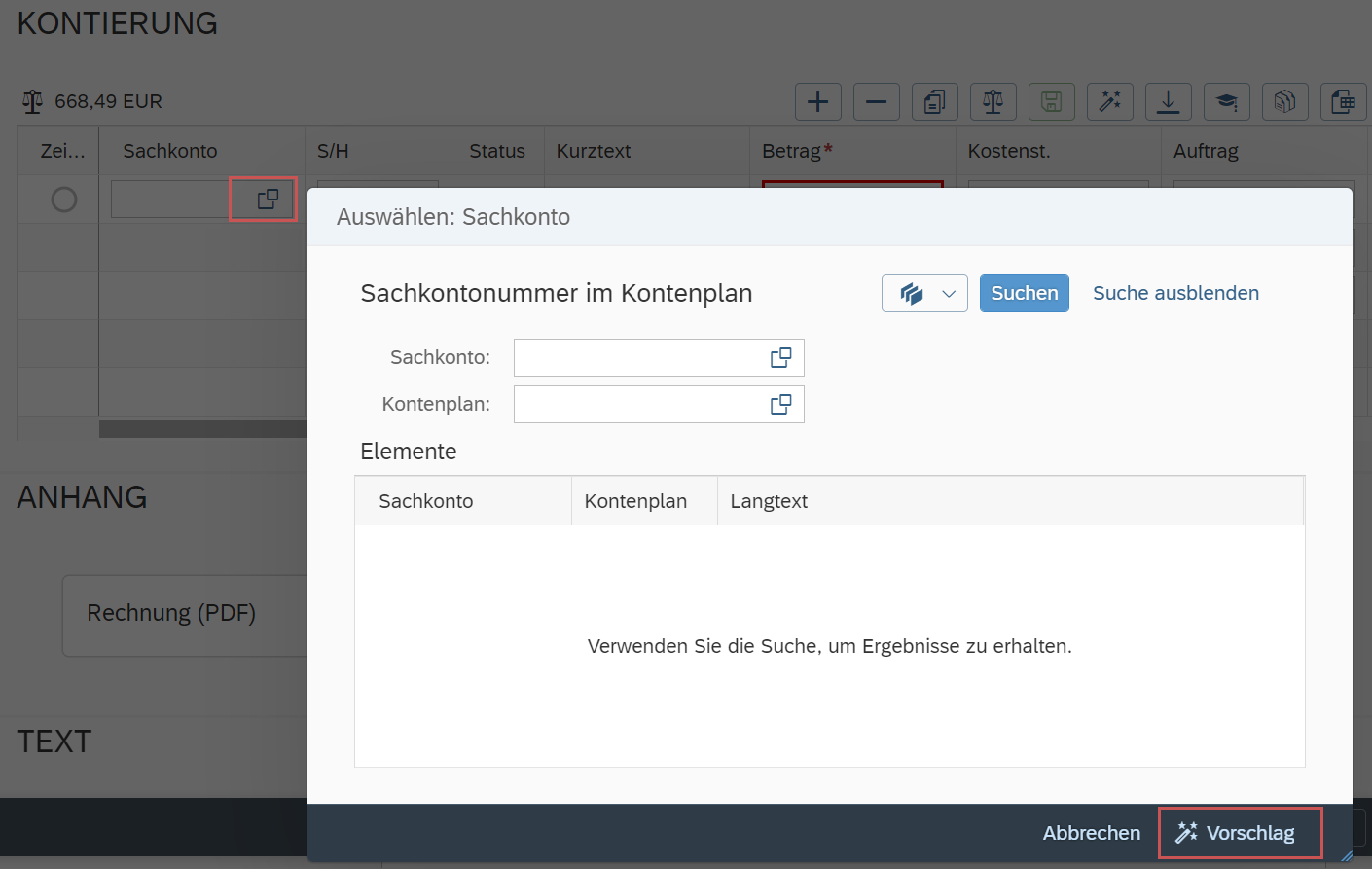Duplicate the line via the copy document icon
Screen dimensions: 1372x869
934,100
